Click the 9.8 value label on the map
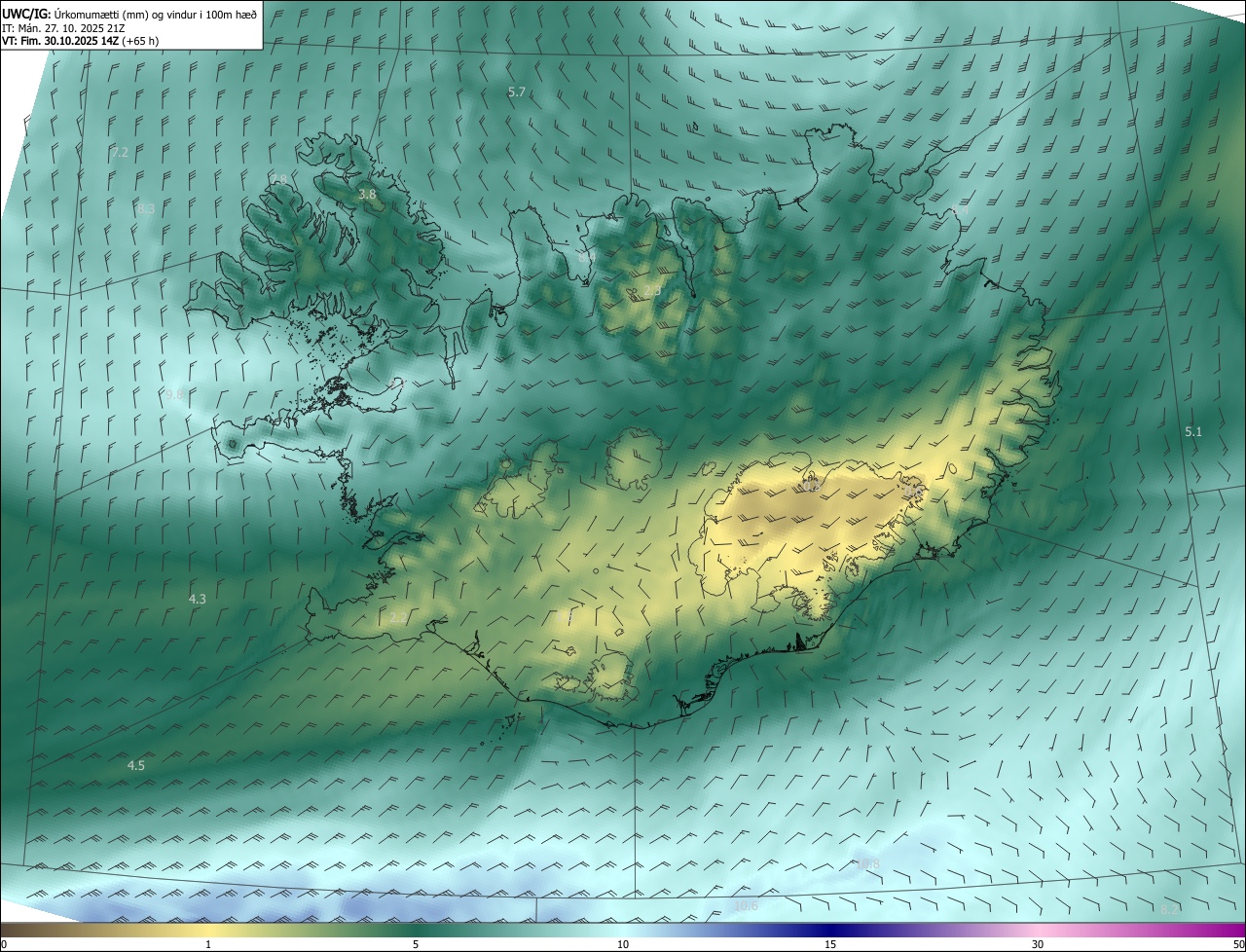 click(174, 394)
